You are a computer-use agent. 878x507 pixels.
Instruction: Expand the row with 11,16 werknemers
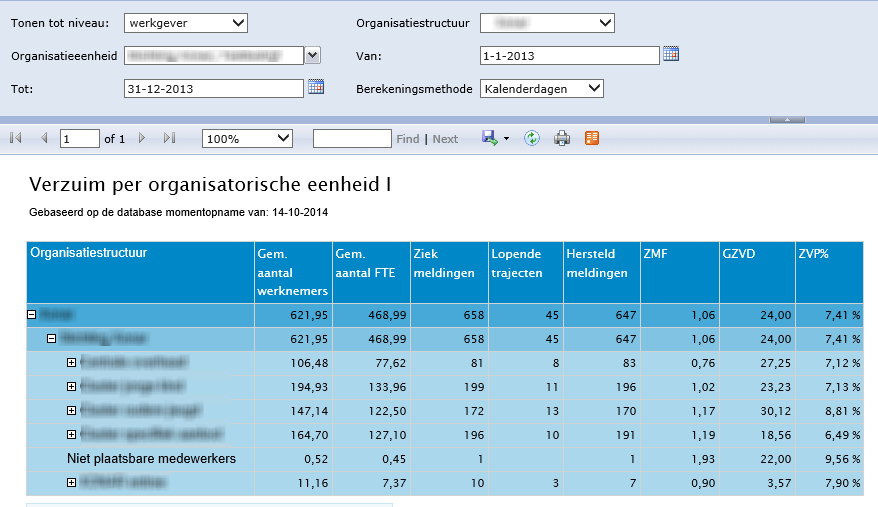(x=71, y=483)
